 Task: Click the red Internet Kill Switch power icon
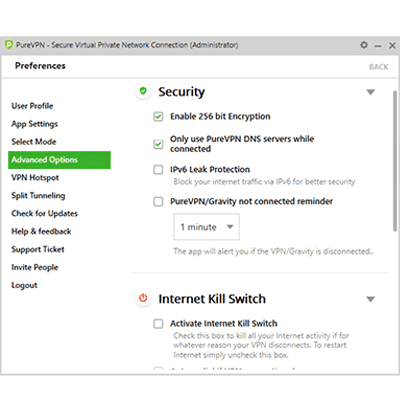click(143, 298)
